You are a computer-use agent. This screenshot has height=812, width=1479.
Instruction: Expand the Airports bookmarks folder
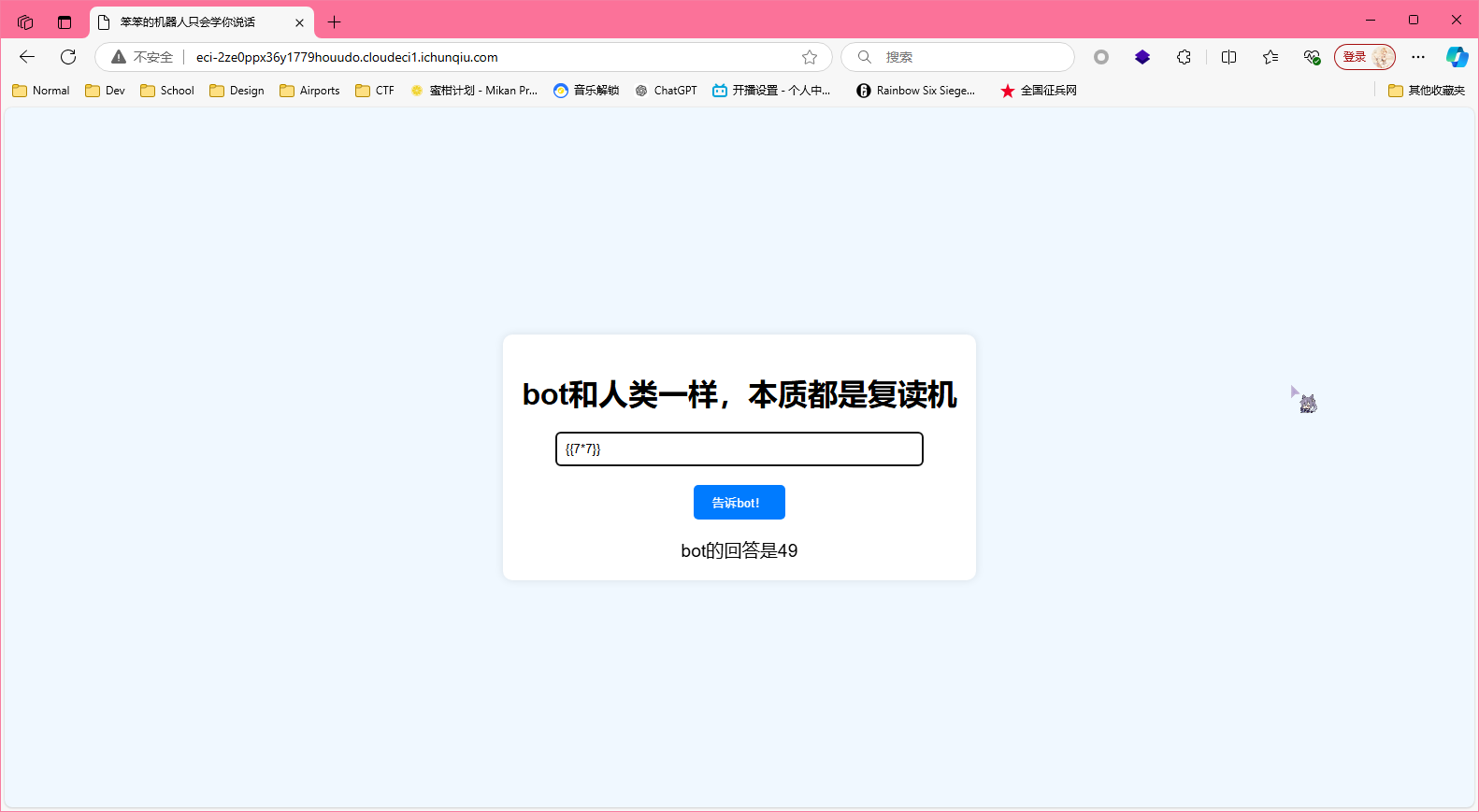309,91
